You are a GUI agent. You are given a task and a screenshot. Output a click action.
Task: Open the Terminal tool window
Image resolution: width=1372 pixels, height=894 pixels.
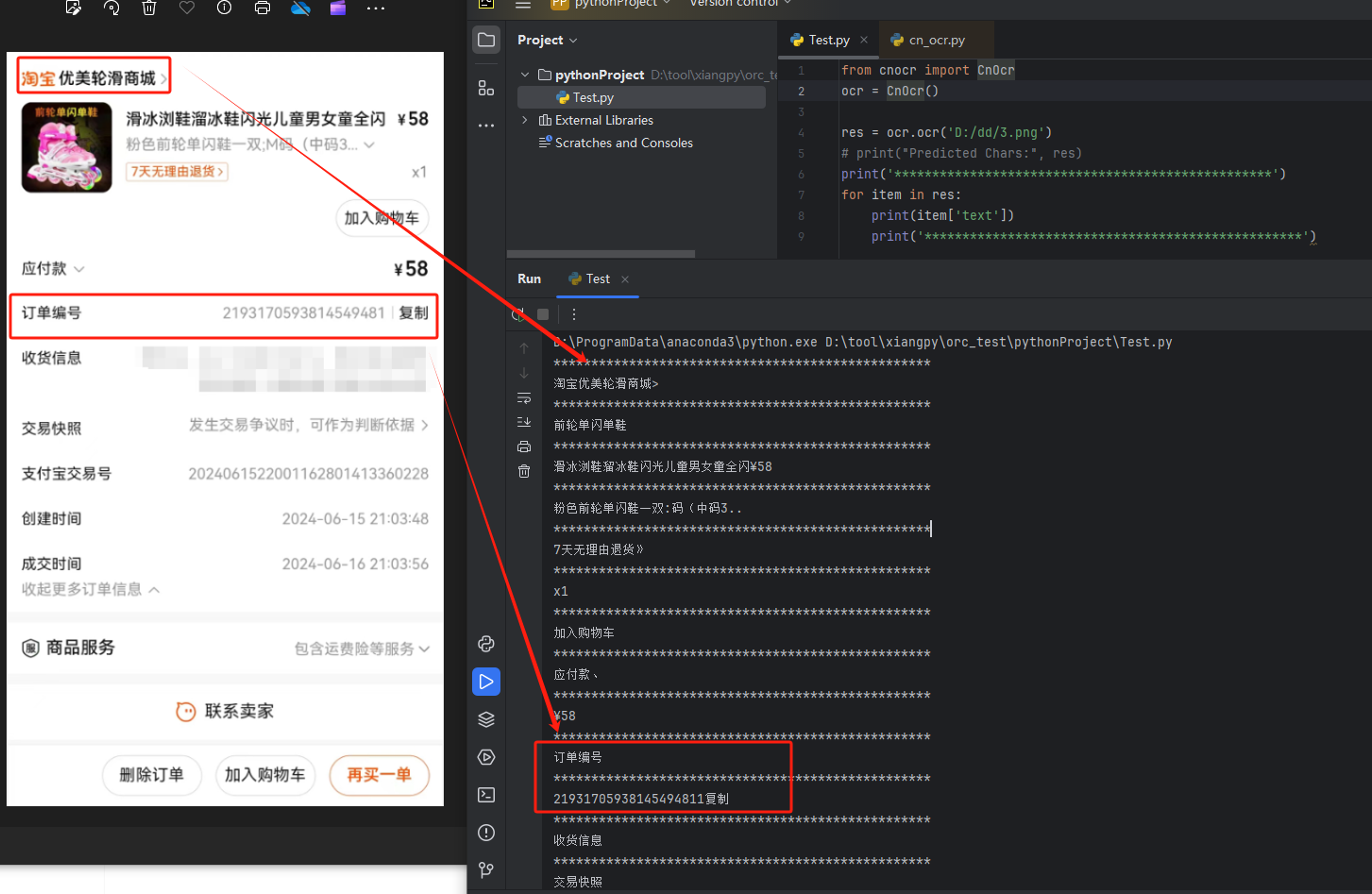point(486,795)
